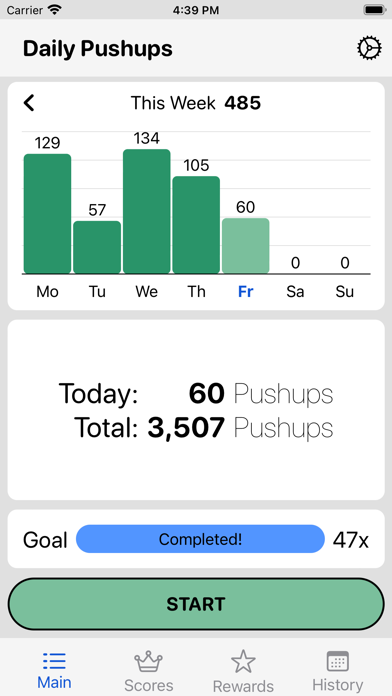Tap the Total 3,507 Pushups text
The height and width of the screenshot is (696, 392).
point(203,428)
